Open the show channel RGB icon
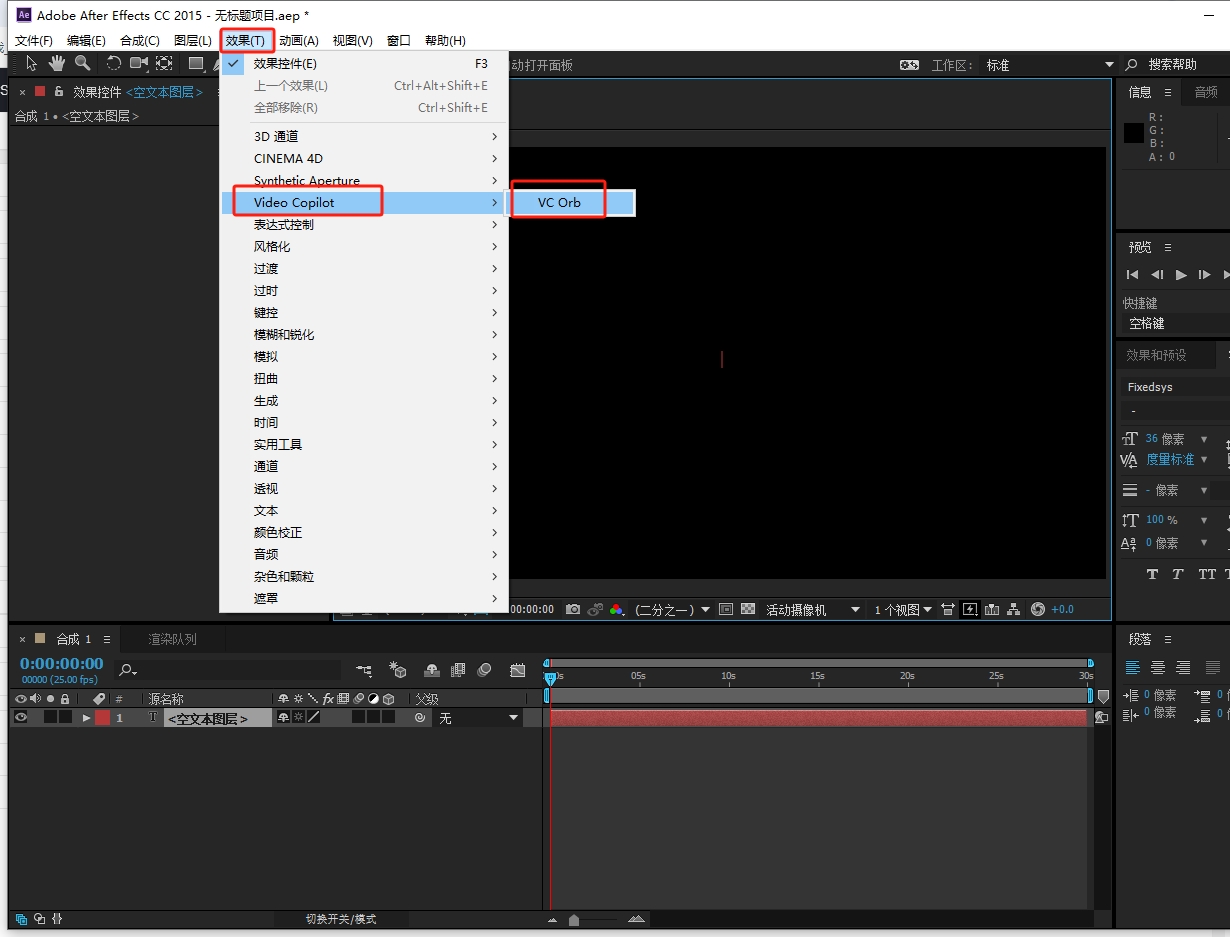This screenshot has width=1230, height=937. coord(616,609)
